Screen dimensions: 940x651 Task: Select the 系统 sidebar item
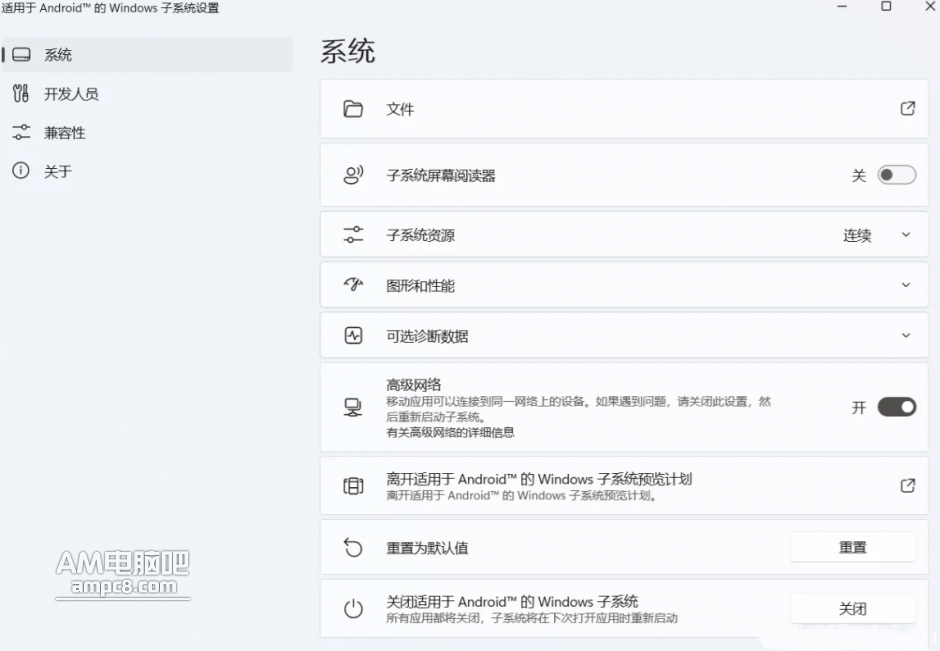tap(147, 55)
